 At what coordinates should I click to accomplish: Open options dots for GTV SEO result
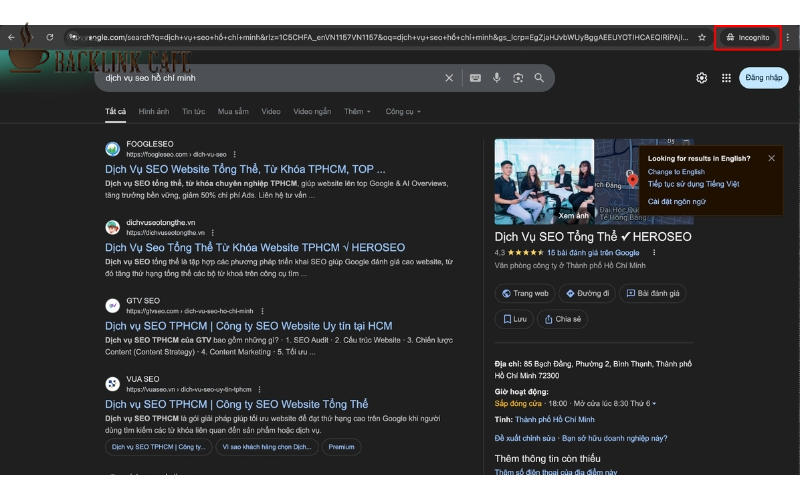(262, 311)
